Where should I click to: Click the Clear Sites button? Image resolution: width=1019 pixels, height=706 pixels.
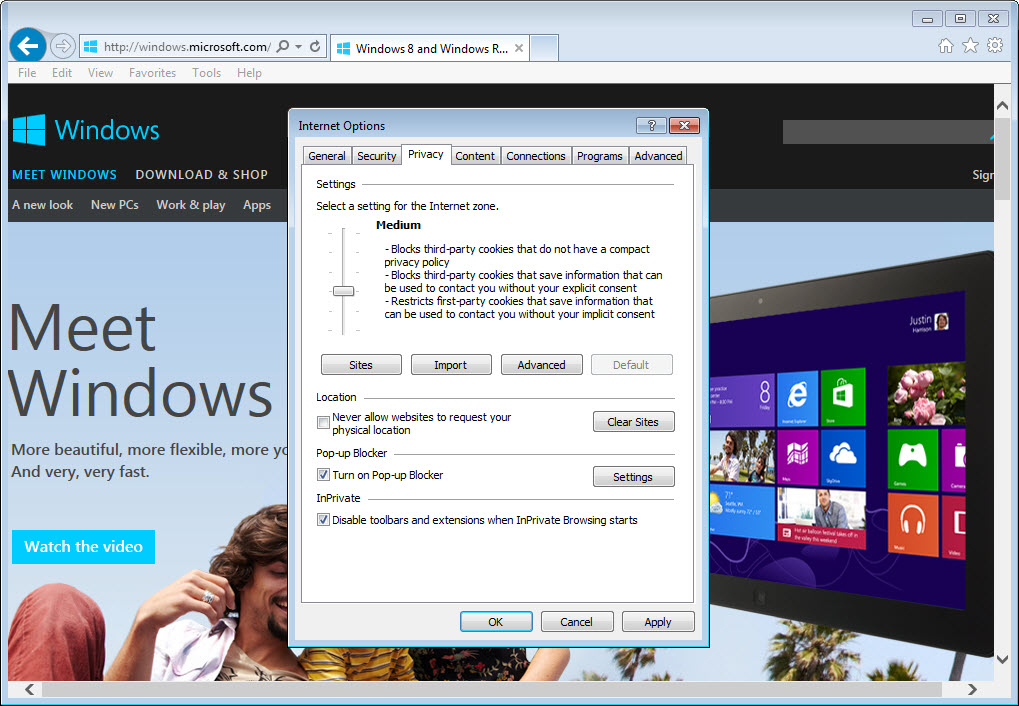point(633,422)
